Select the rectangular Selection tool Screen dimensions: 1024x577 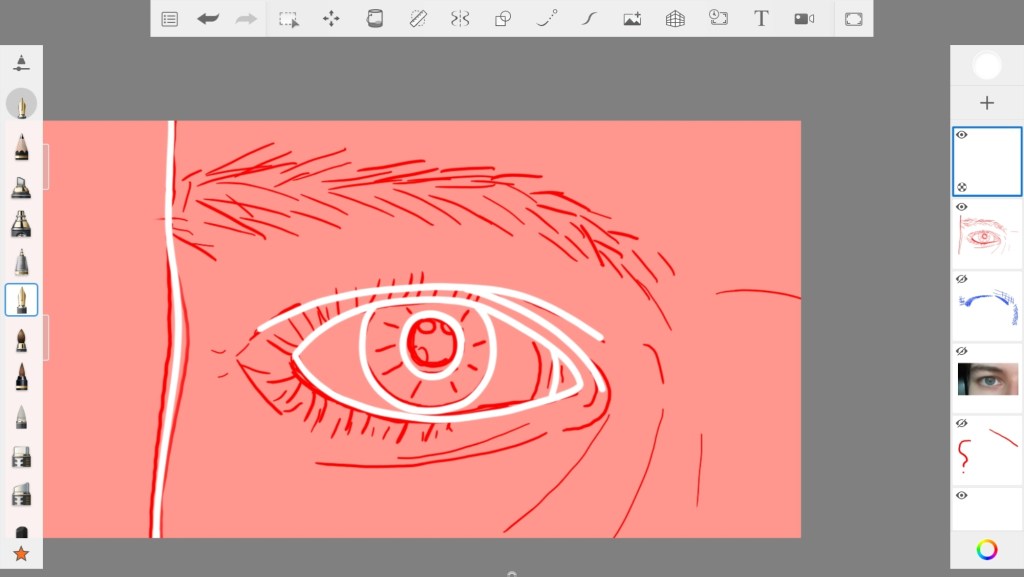click(288, 19)
